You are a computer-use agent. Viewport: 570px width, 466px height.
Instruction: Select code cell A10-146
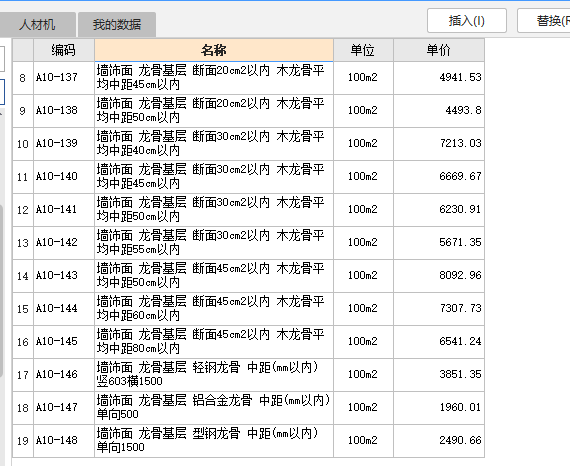[x=64, y=375]
